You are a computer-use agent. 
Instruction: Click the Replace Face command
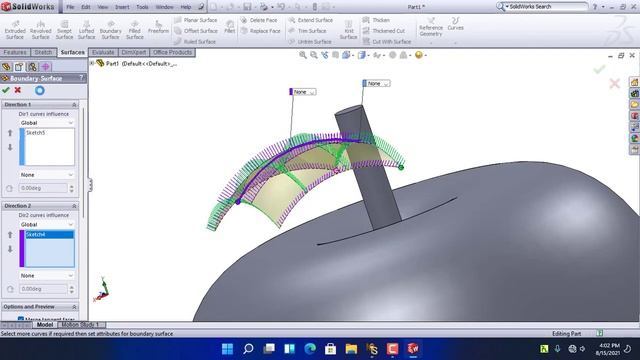(260, 31)
